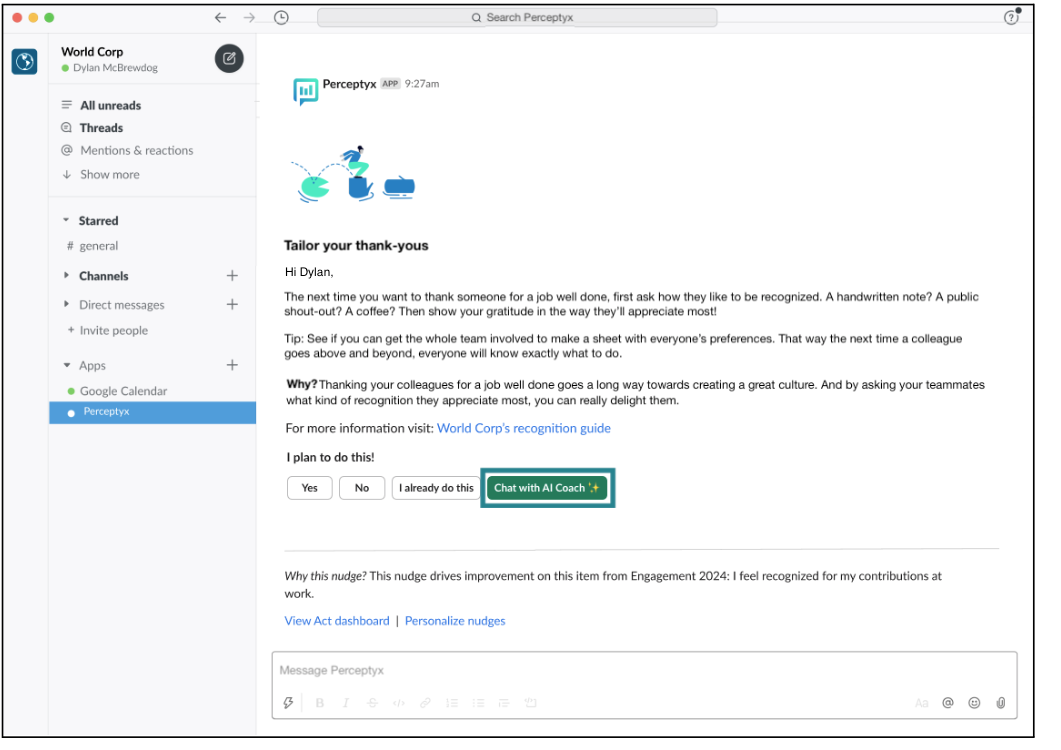The image size is (1061, 750).
Task: Open the emoji picker smiley icon
Action: [974, 703]
